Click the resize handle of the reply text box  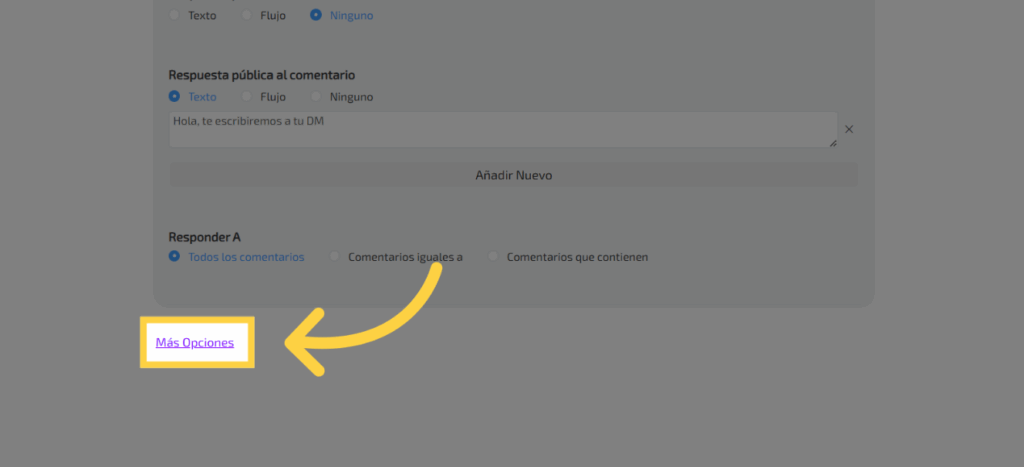832,143
